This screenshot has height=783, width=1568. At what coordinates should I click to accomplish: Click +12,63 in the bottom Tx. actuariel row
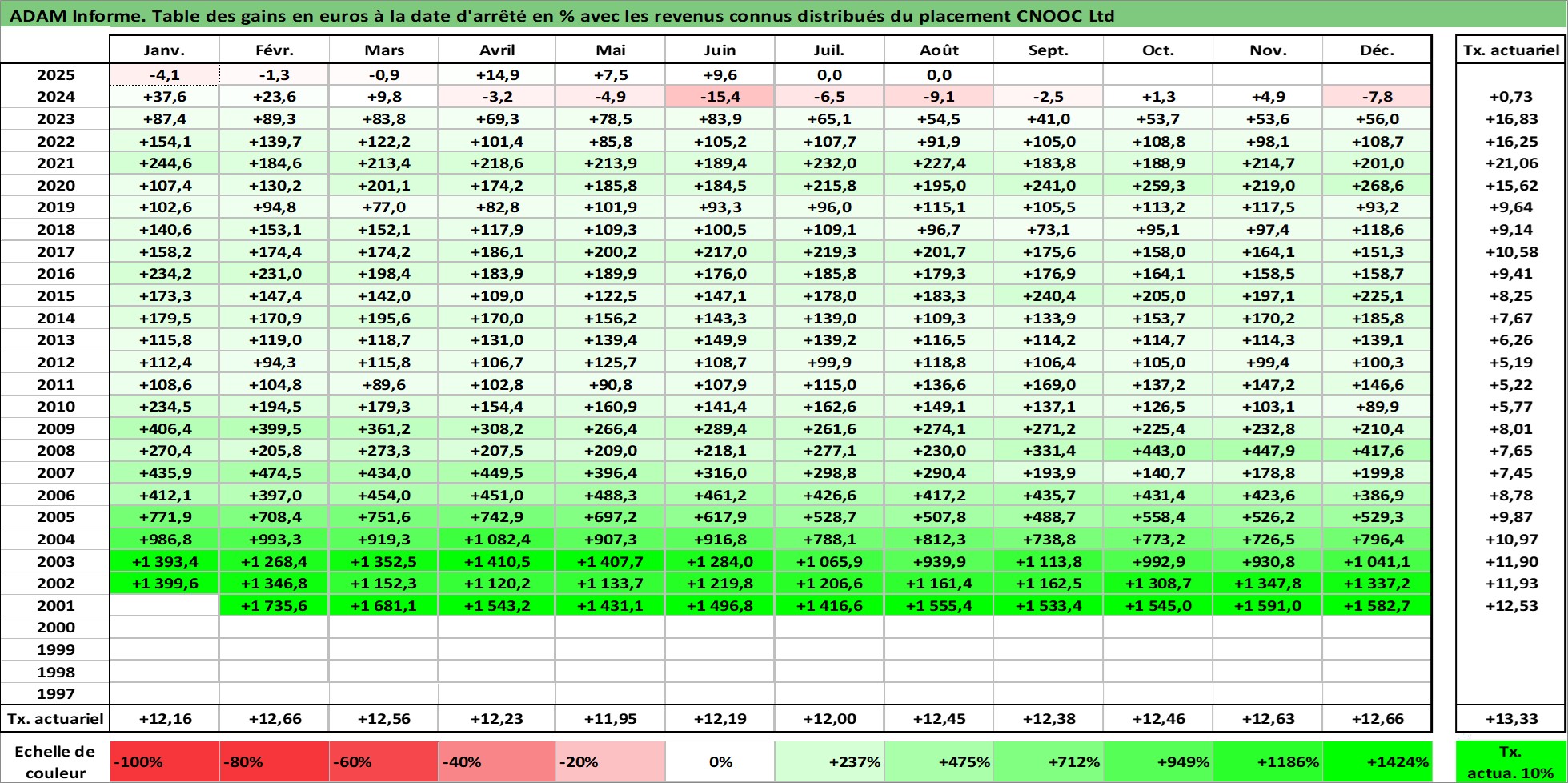[x=1268, y=719]
